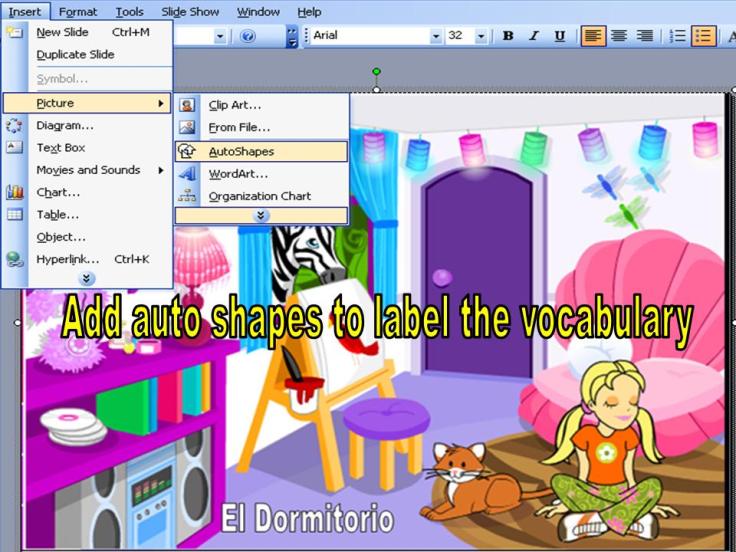Choose Clip Art from the Picture submenu
The height and width of the screenshot is (552, 736).
click(x=235, y=105)
